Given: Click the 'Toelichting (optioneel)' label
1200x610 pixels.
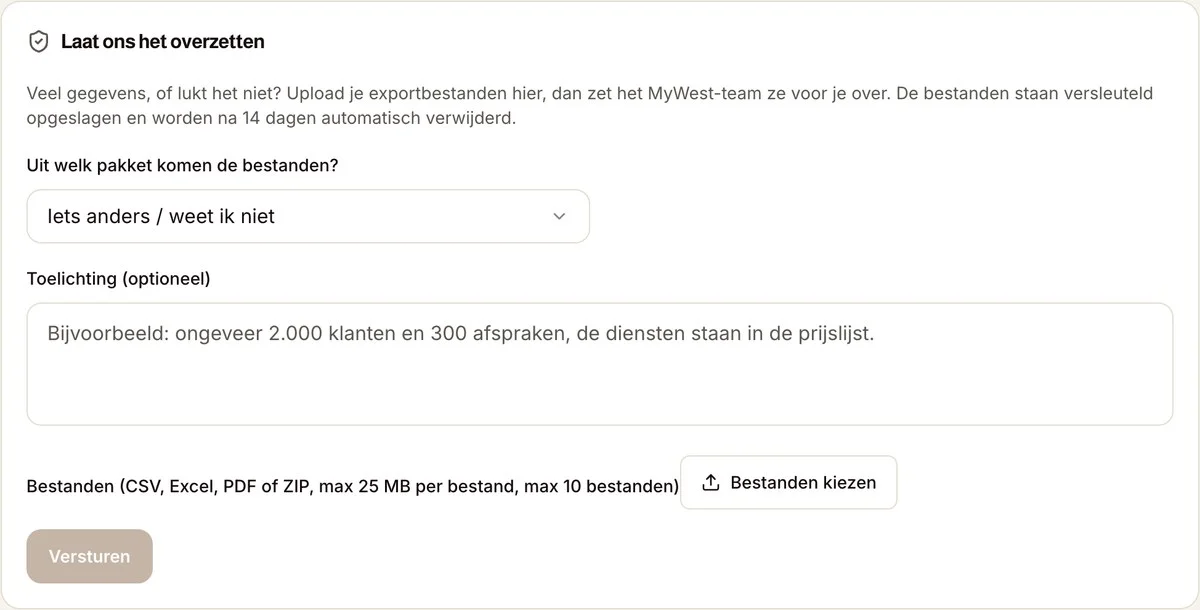Looking at the screenshot, I should pos(119,279).
